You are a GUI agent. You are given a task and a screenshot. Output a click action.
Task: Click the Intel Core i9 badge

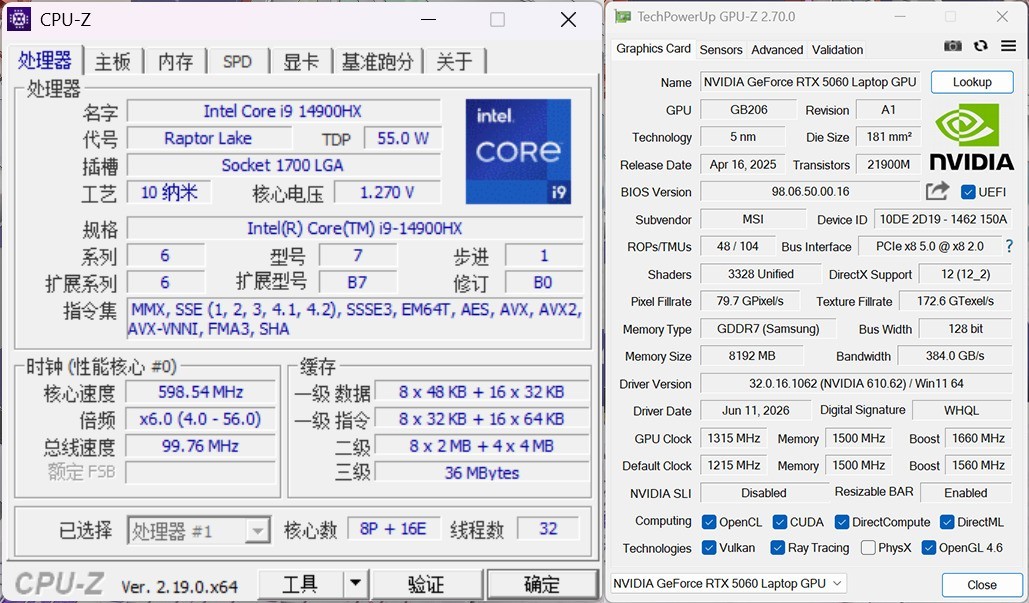pos(518,152)
